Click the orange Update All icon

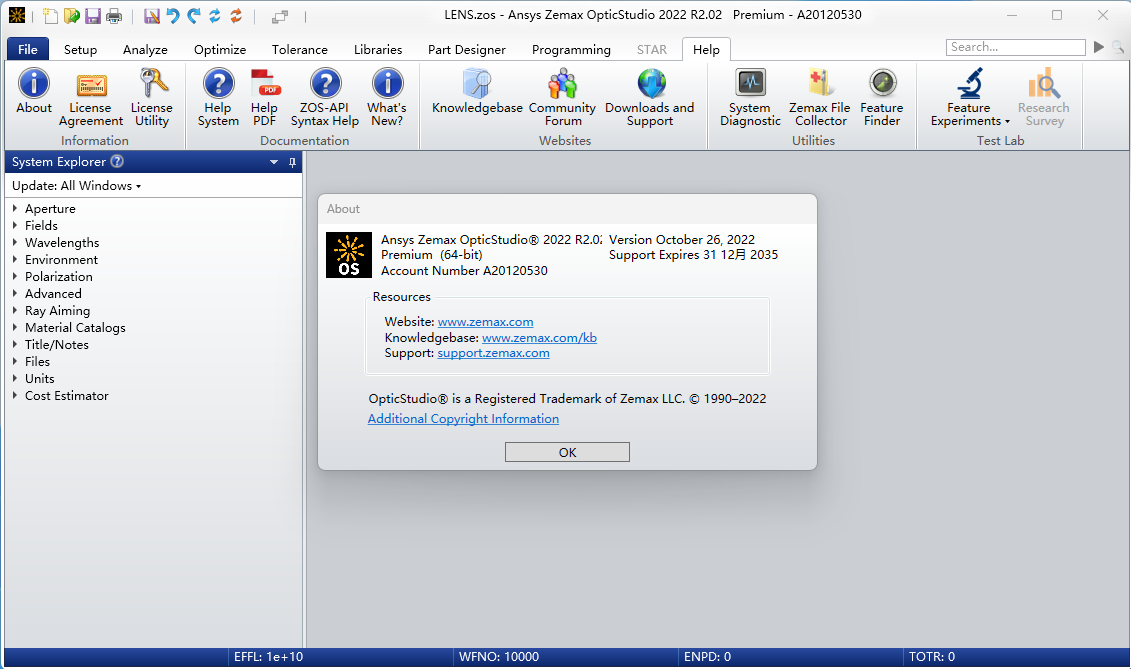click(x=236, y=15)
